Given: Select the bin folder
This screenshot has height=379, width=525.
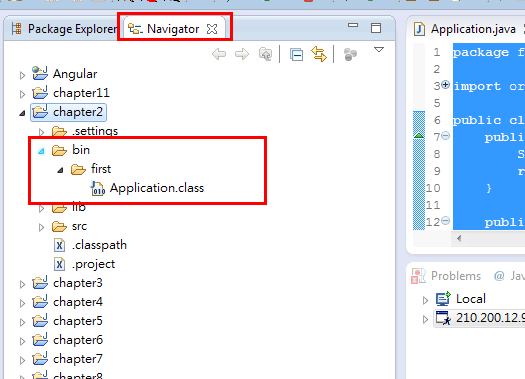Looking at the screenshot, I should [x=81, y=150].
